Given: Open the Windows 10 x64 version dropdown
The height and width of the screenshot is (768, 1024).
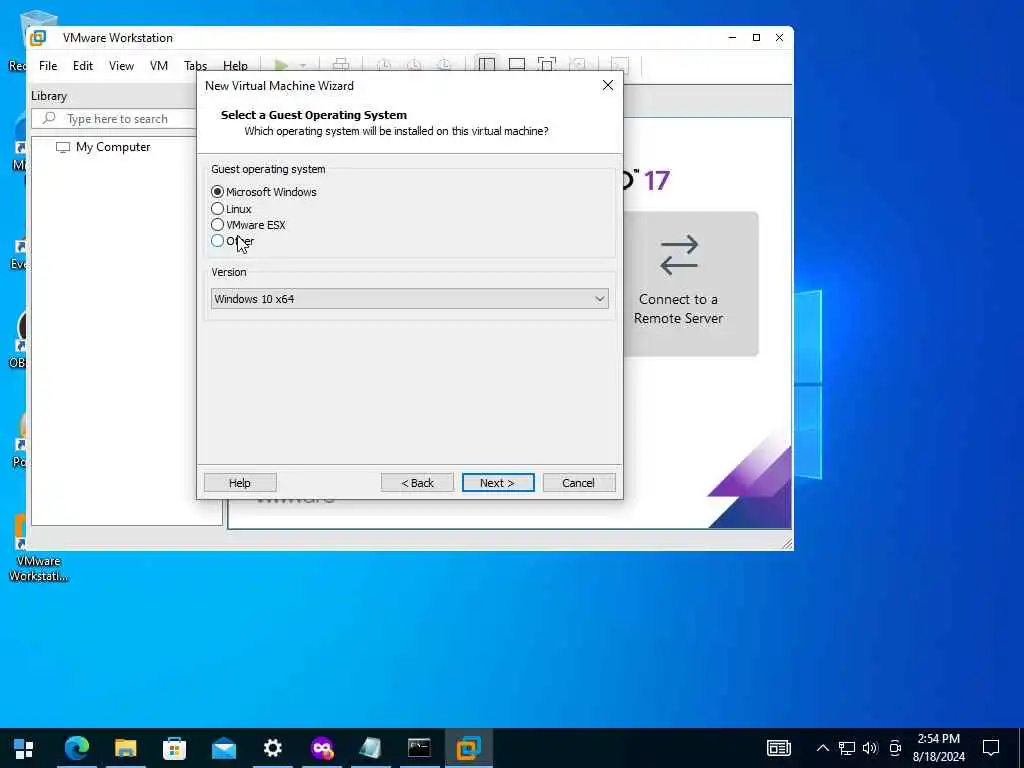Looking at the screenshot, I should (x=409, y=298).
